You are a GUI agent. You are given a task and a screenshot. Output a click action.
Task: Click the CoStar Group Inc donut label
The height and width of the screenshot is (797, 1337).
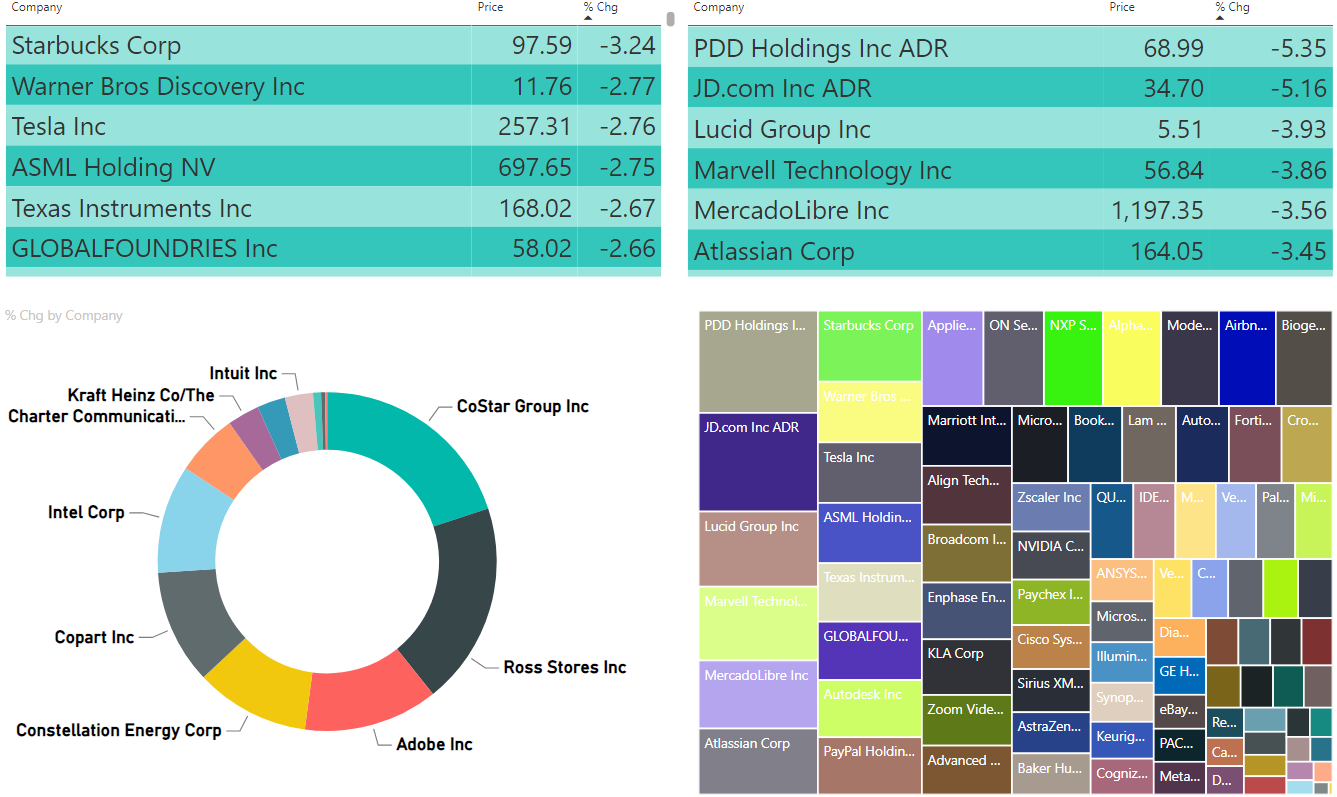523,406
